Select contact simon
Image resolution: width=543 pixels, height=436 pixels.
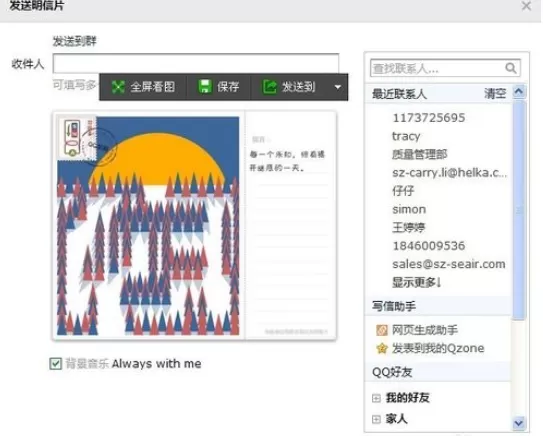pyautogui.click(x=409, y=209)
